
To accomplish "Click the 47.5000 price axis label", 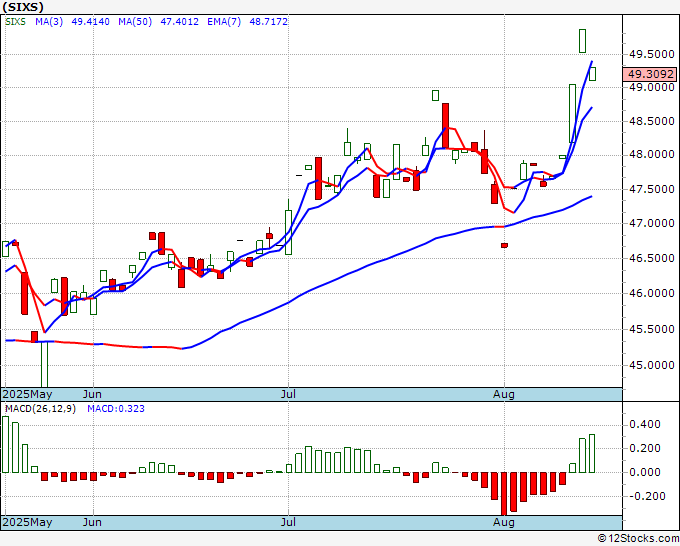I will tap(652, 190).
